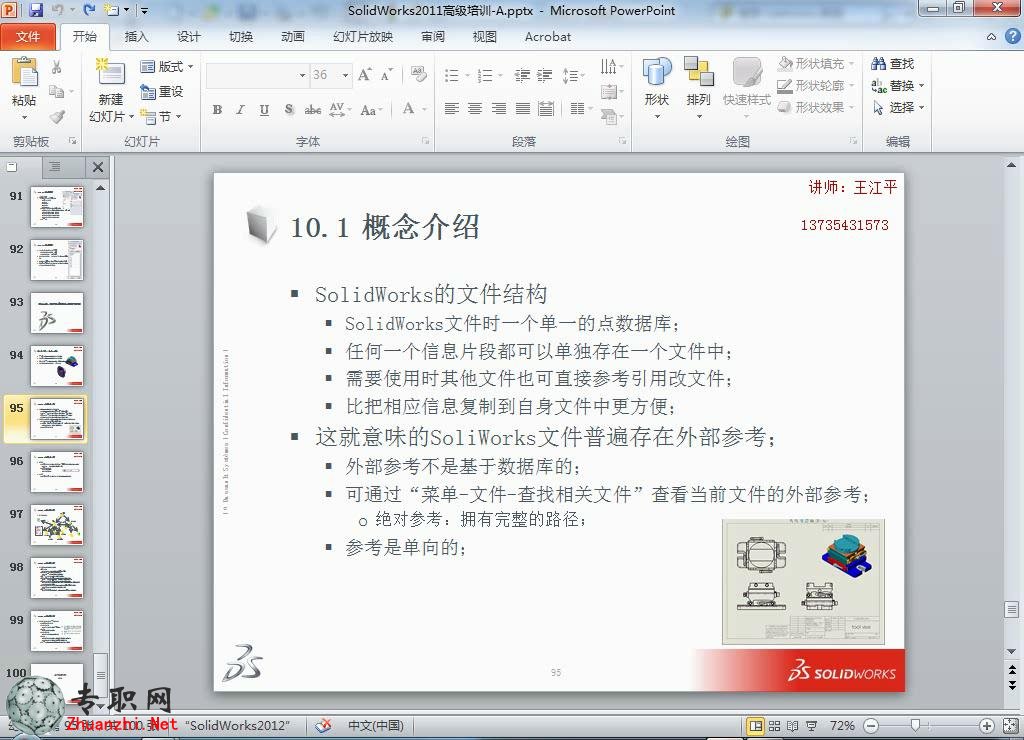The width and height of the screenshot is (1024, 740).
Task: Toggle Normal view button in status bar
Action: point(756,726)
